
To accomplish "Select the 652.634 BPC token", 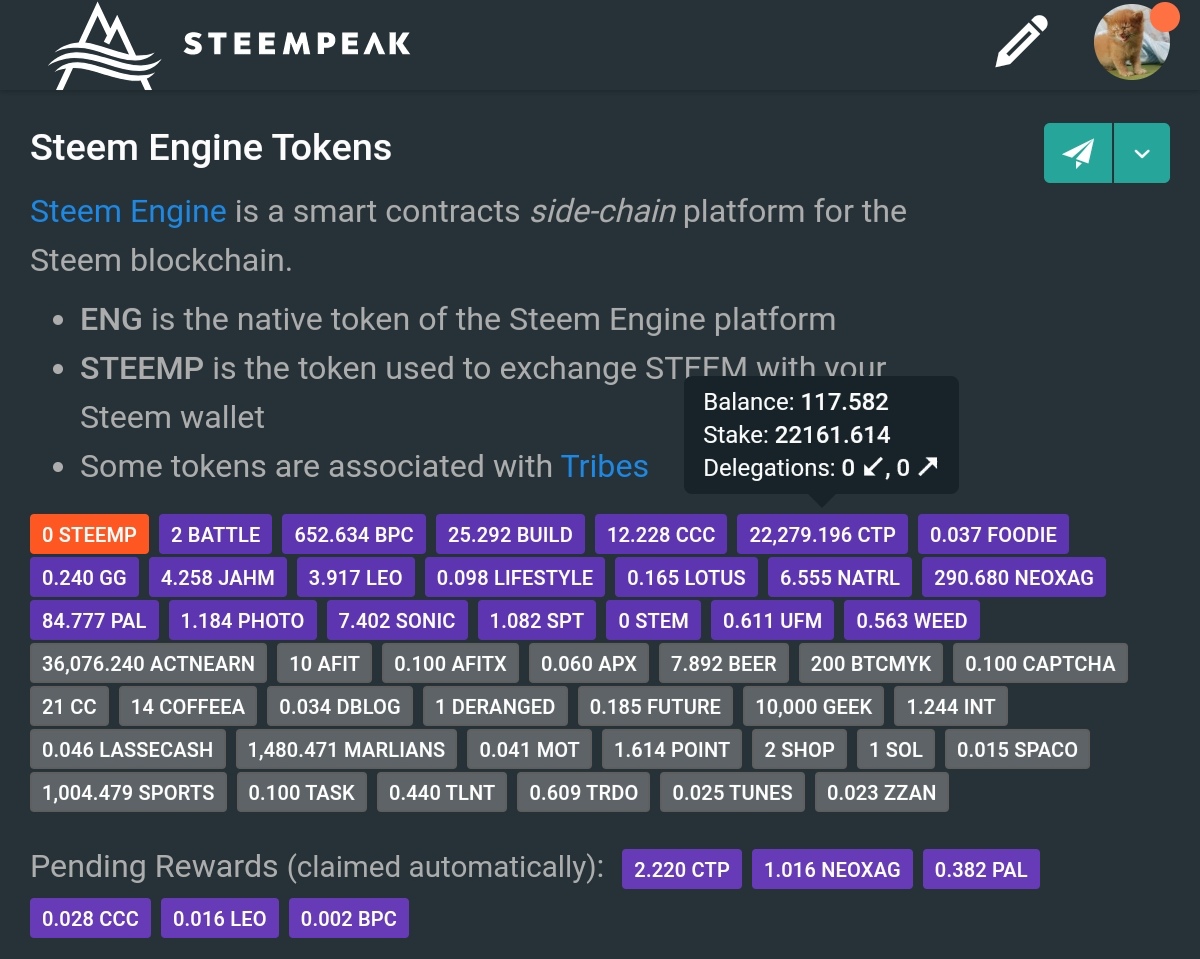I will coord(354,534).
